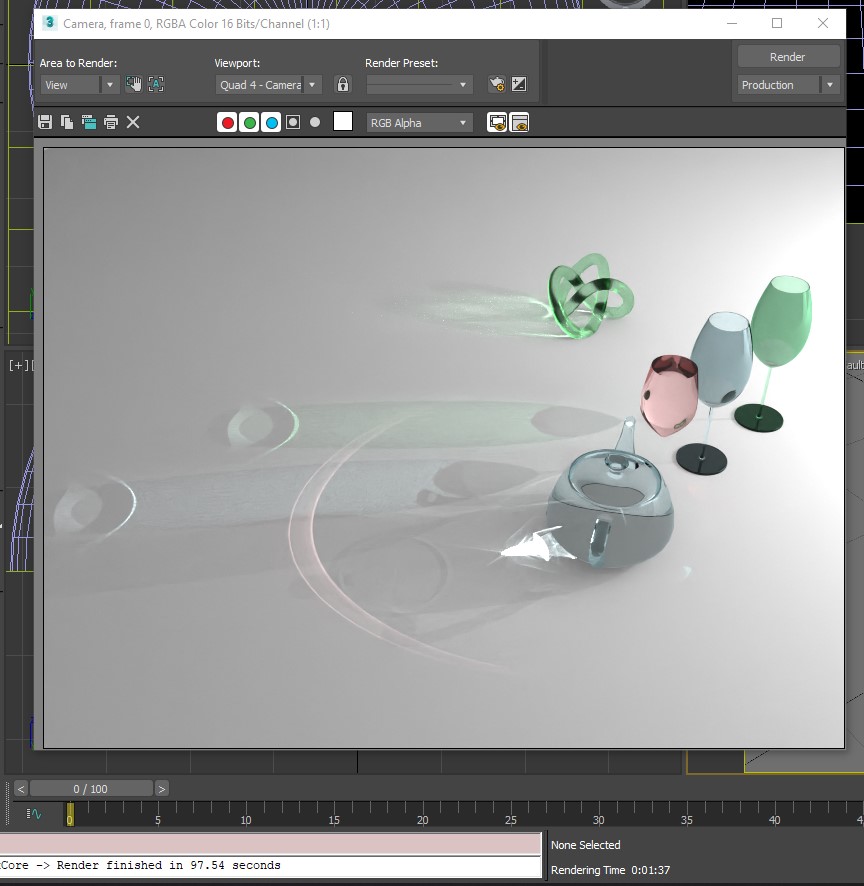Expand the Production render mode dropdown
This screenshot has width=864, height=886.
829,85
